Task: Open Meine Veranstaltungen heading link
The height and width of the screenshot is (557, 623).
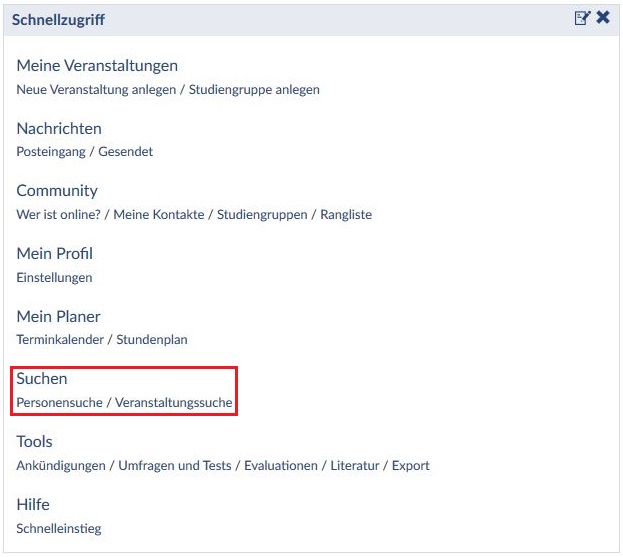Action: [97, 66]
